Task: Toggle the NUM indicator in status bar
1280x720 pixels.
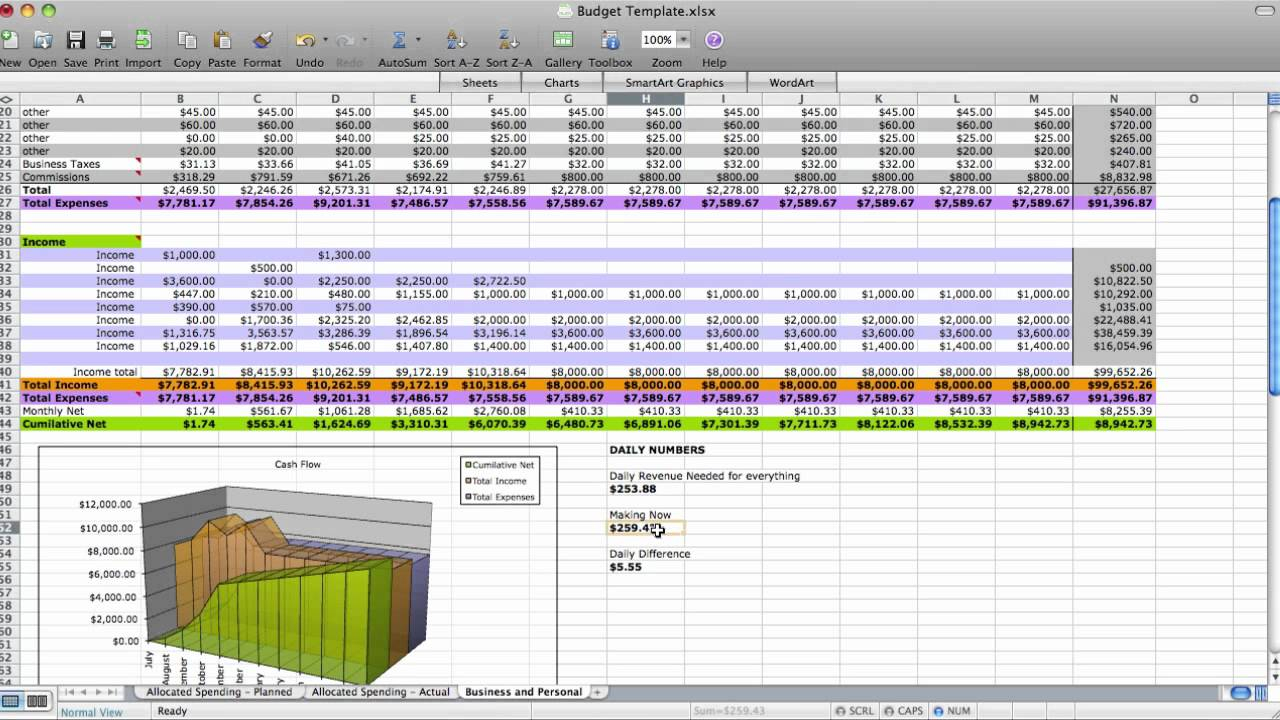Action: tap(952, 710)
